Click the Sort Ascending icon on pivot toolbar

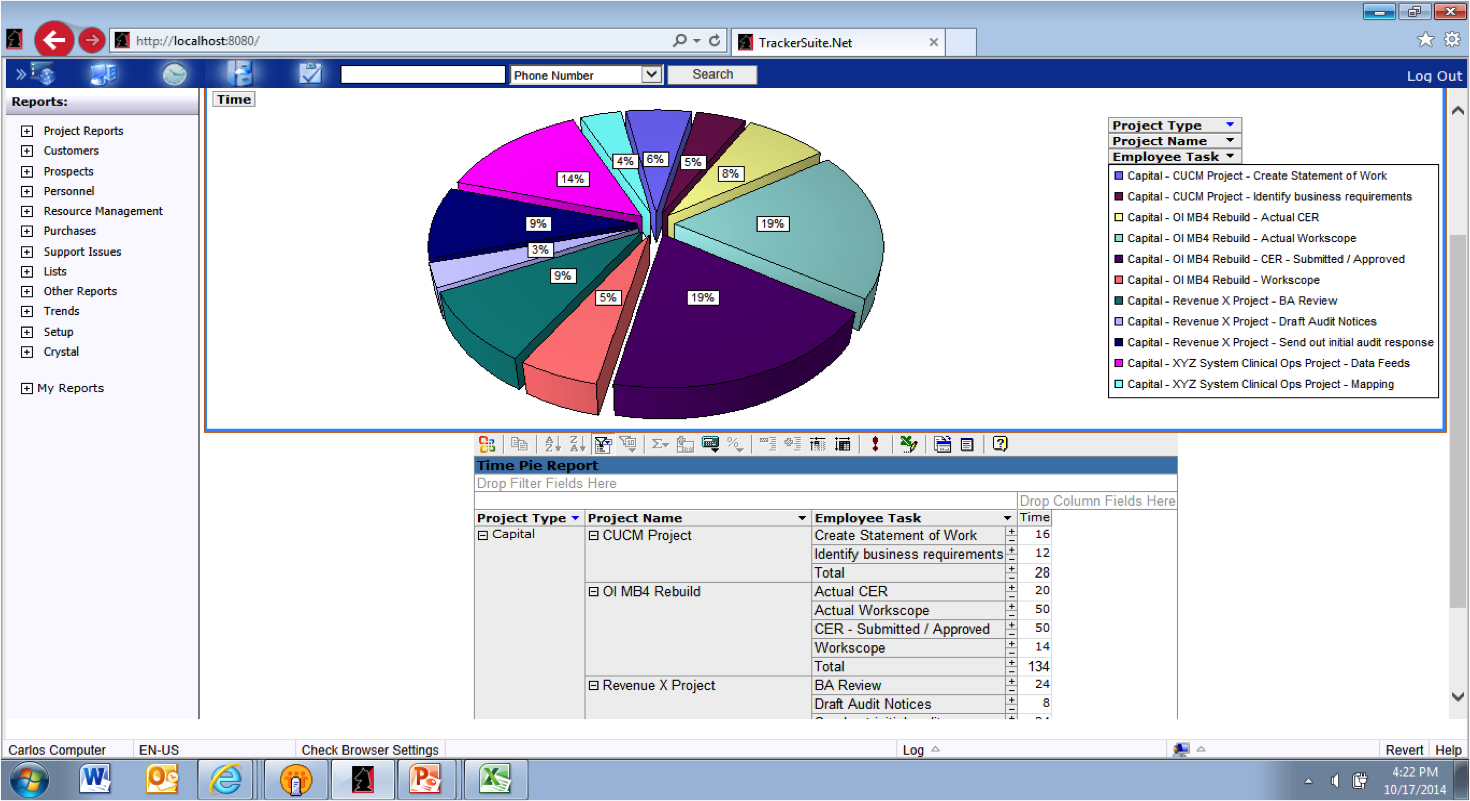point(553,443)
